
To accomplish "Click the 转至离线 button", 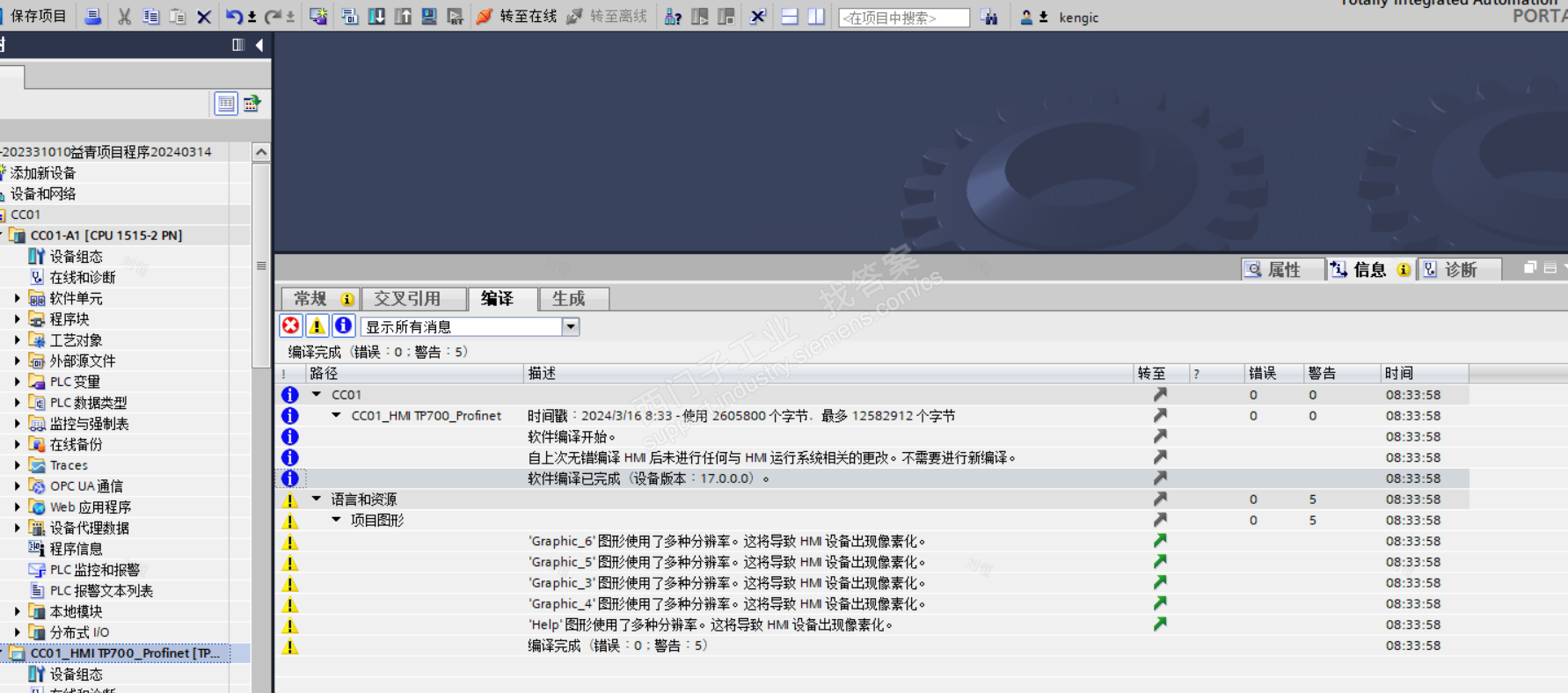I will point(607,17).
